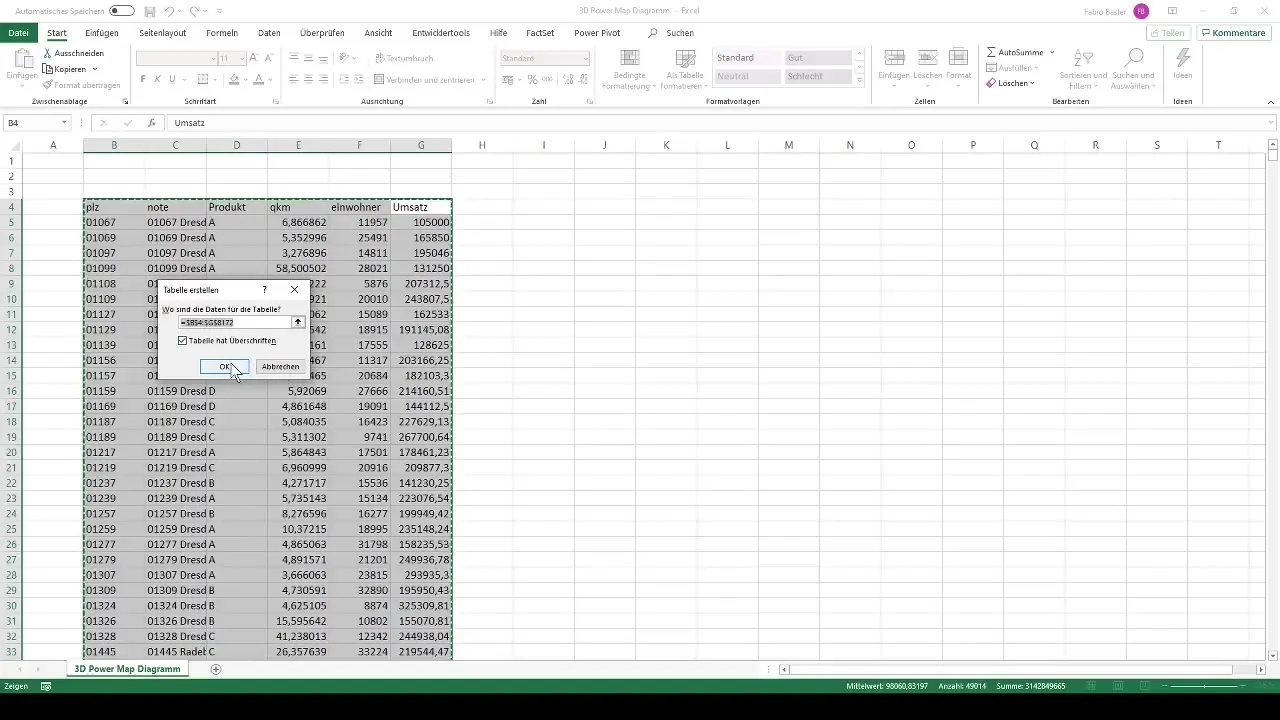
Task: Toggle underline U formatting
Action: (173, 80)
